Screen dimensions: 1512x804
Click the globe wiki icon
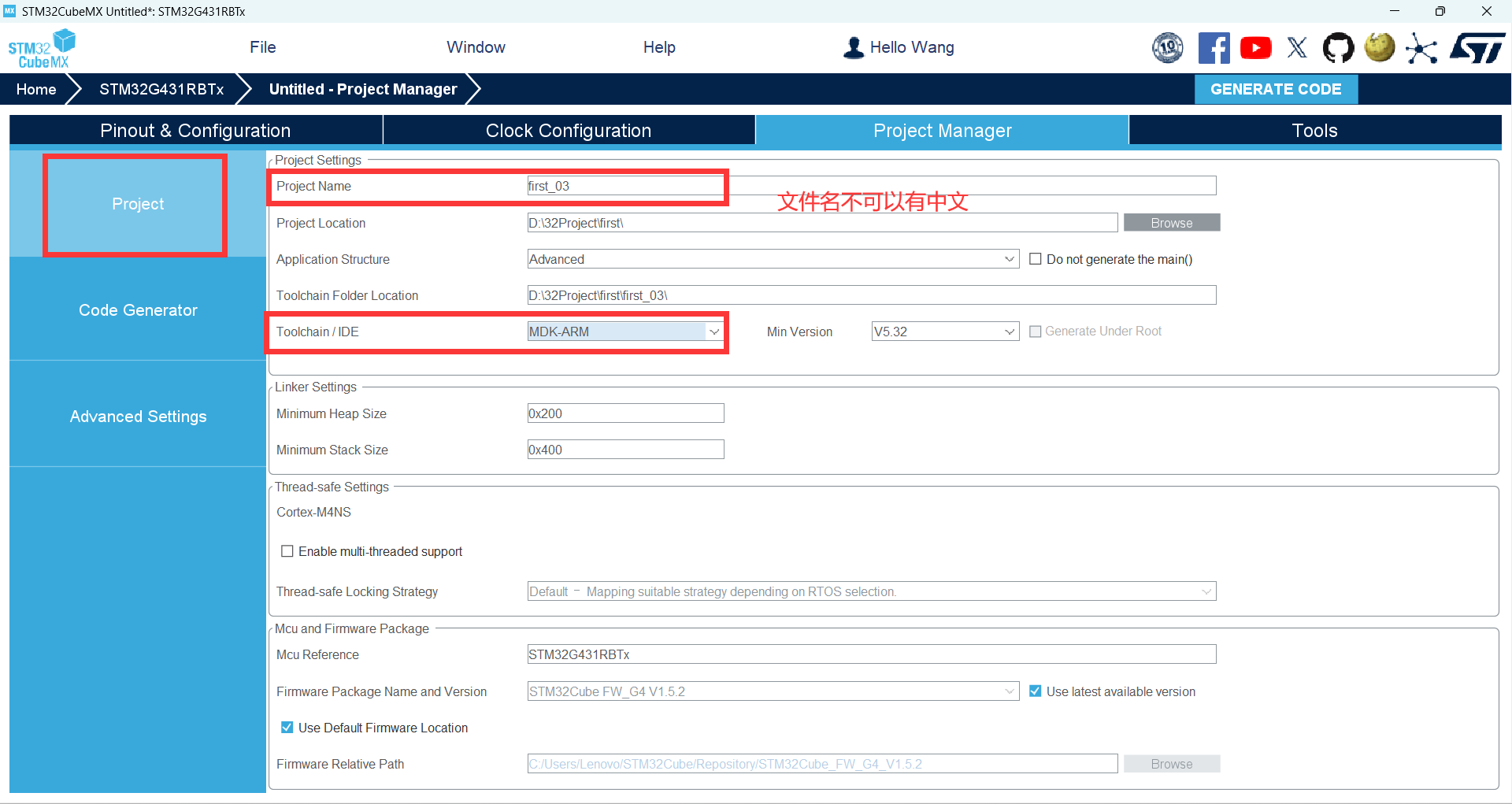(1380, 47)
